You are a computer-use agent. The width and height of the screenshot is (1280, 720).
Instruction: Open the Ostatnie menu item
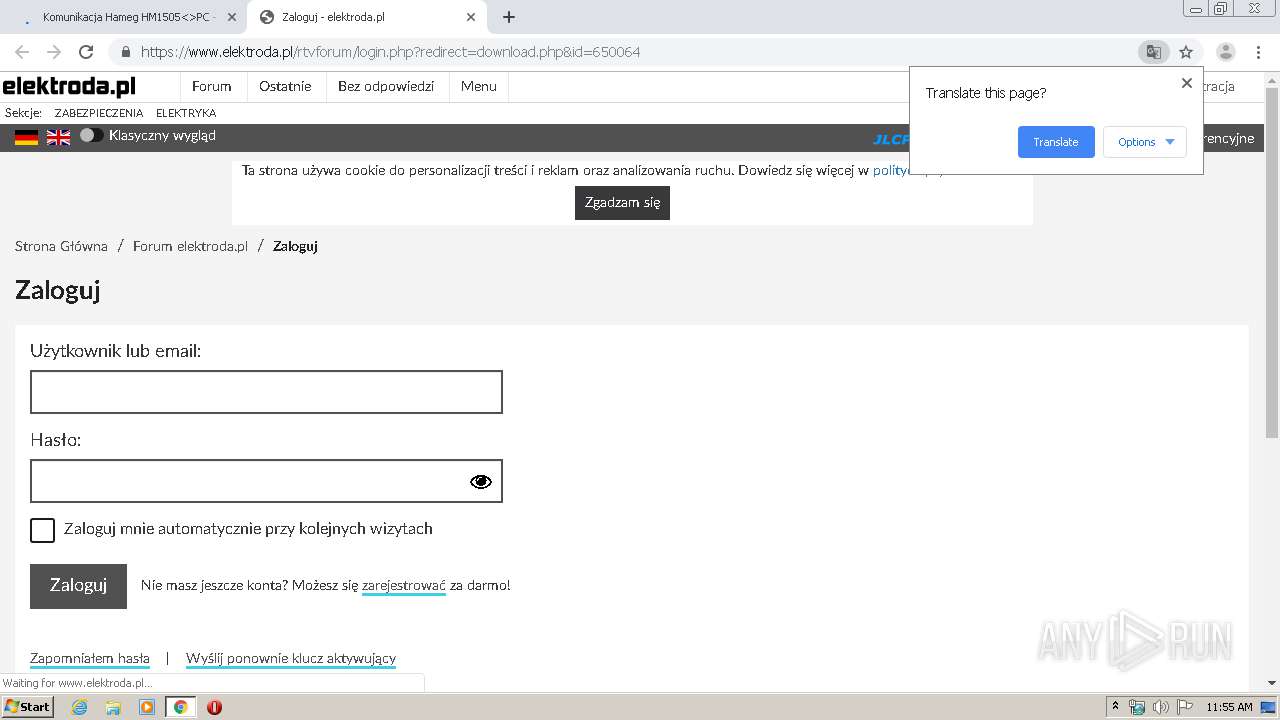(285, 87)
